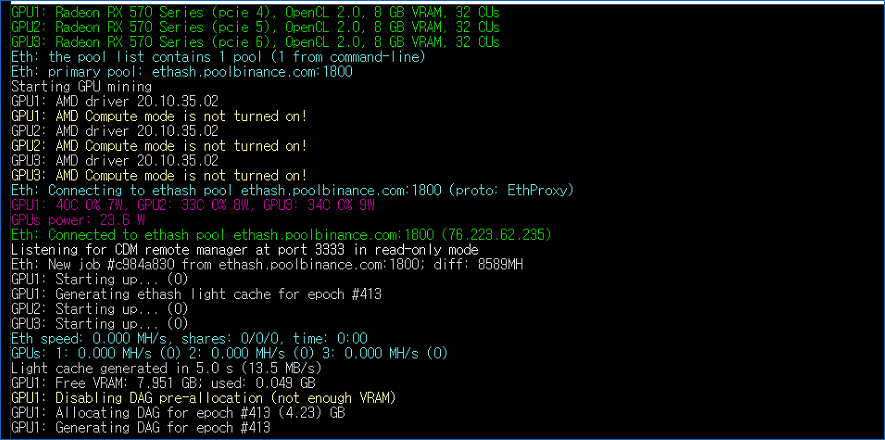Click 'Listening for CDM remote manager' line
Image resolution: width=885 pixels, height=440 pixels.
pos(245,249)
